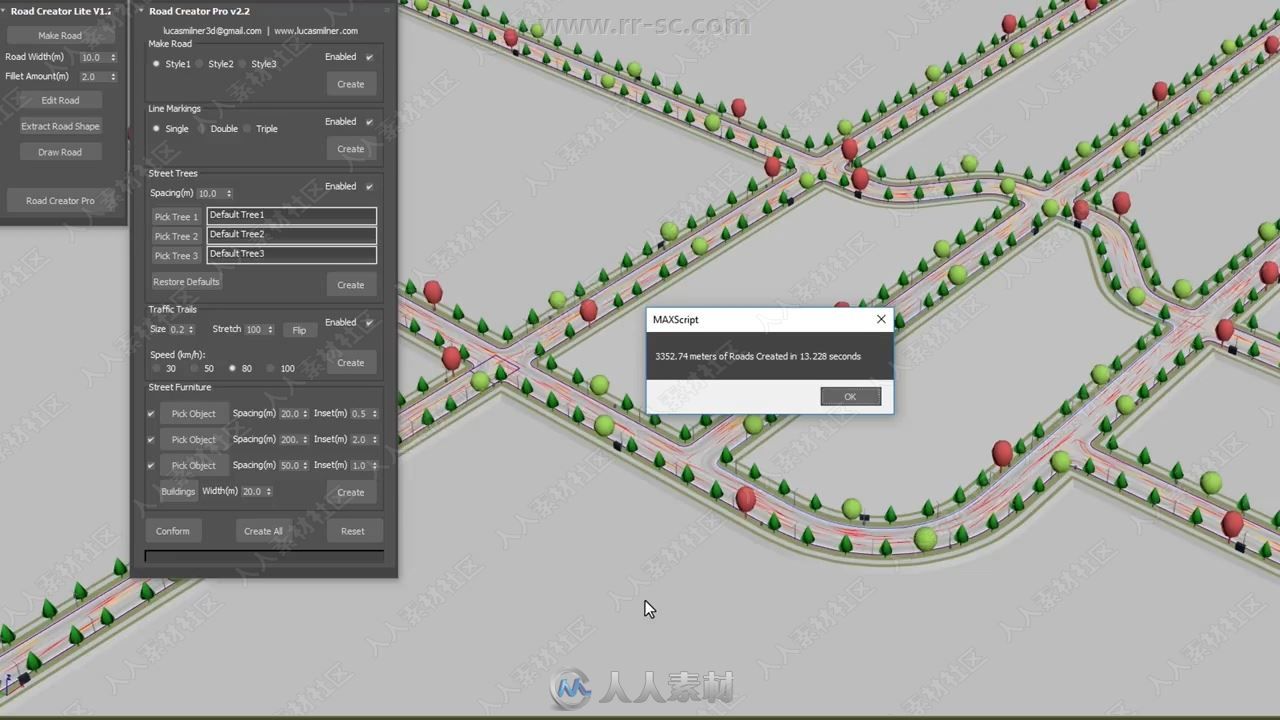Select Triple line markings
Viewport: 1280px width, 720px height.
pos(247,129)
